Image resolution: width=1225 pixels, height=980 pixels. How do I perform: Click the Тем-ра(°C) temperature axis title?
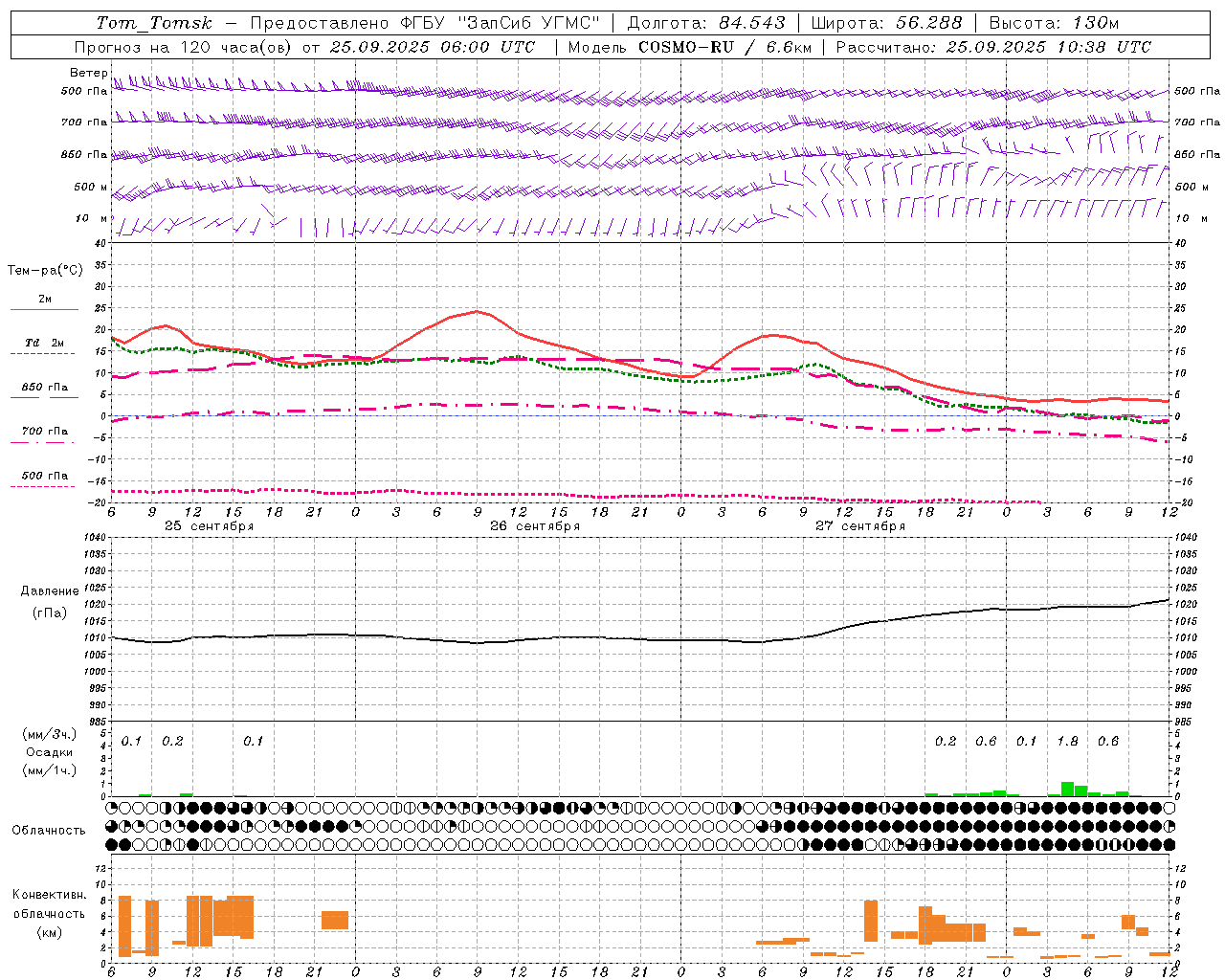pyautogui.click(x=45, y=271)
